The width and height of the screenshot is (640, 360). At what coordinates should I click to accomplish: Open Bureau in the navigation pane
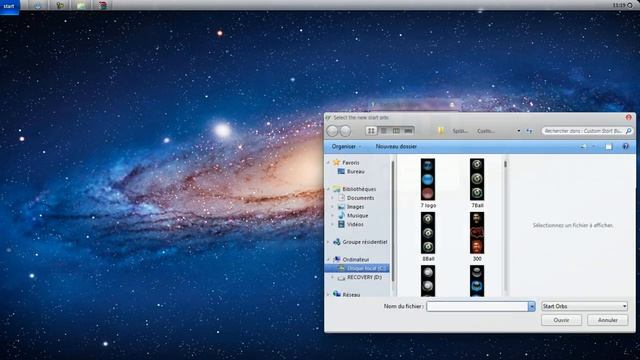pos(356,172)
